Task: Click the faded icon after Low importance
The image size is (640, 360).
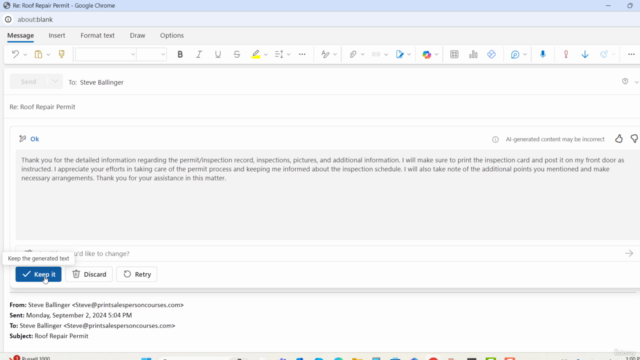Action: tap(604, 54)
